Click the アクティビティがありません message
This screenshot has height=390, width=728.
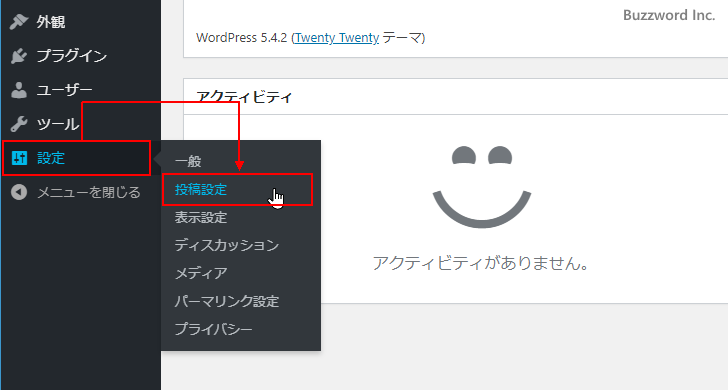481,263
